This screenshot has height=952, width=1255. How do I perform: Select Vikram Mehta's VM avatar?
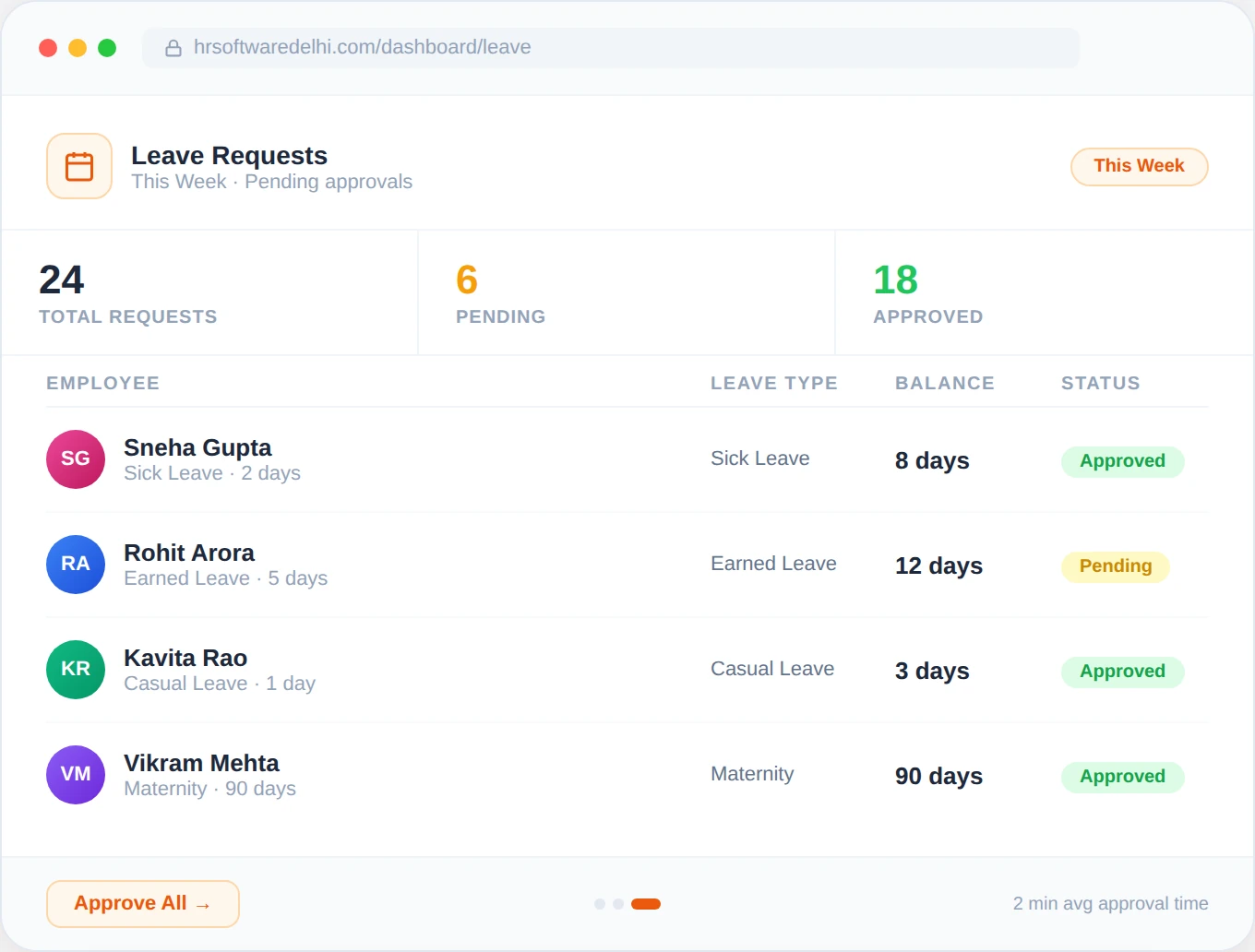75,774
